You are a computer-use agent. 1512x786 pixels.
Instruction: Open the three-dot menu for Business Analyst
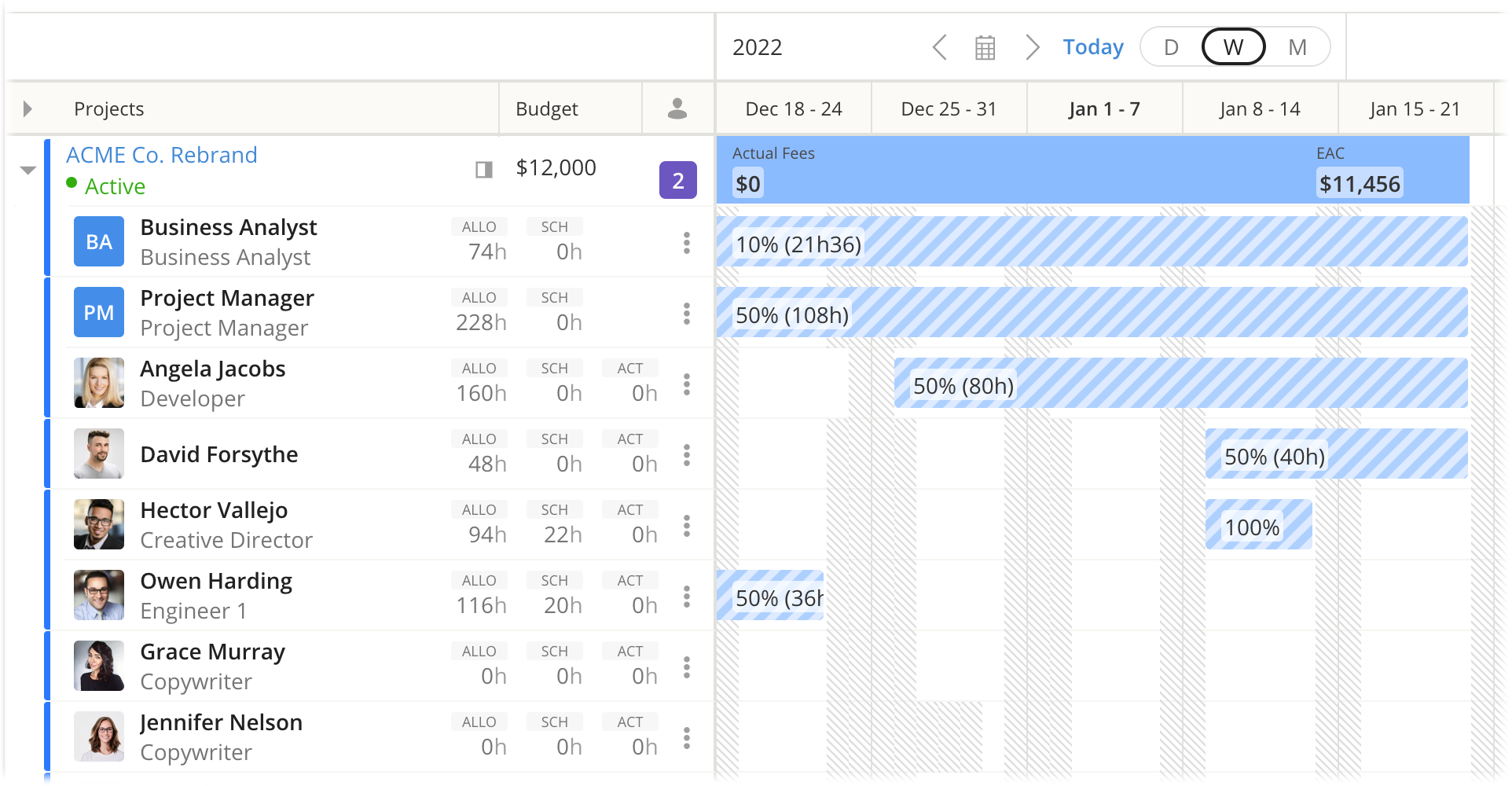(x=687, y=243)
